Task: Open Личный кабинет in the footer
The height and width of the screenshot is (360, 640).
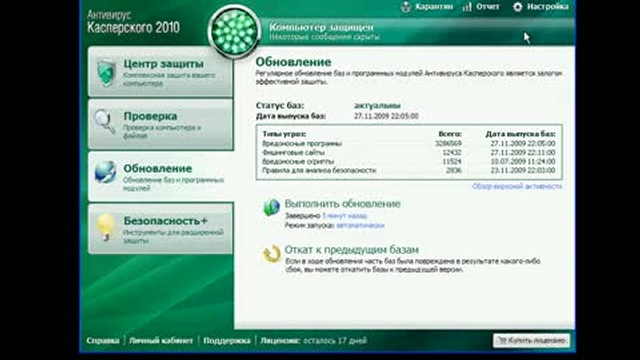Action: [161, 340]
